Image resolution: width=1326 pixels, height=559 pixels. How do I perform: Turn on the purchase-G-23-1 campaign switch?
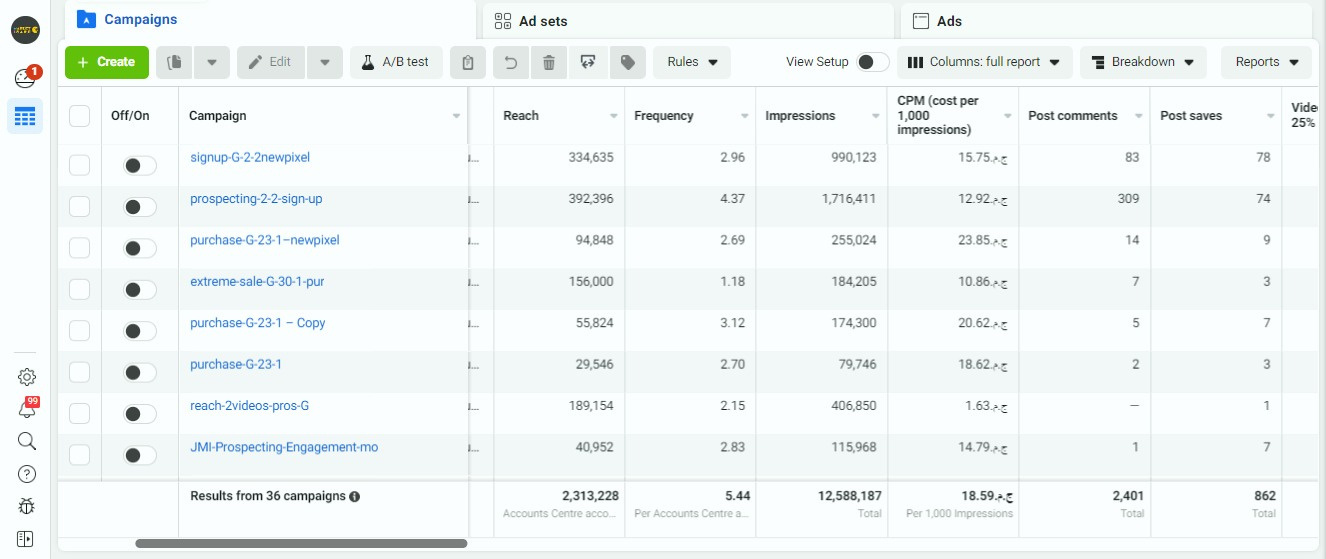[x=139, y=372]
